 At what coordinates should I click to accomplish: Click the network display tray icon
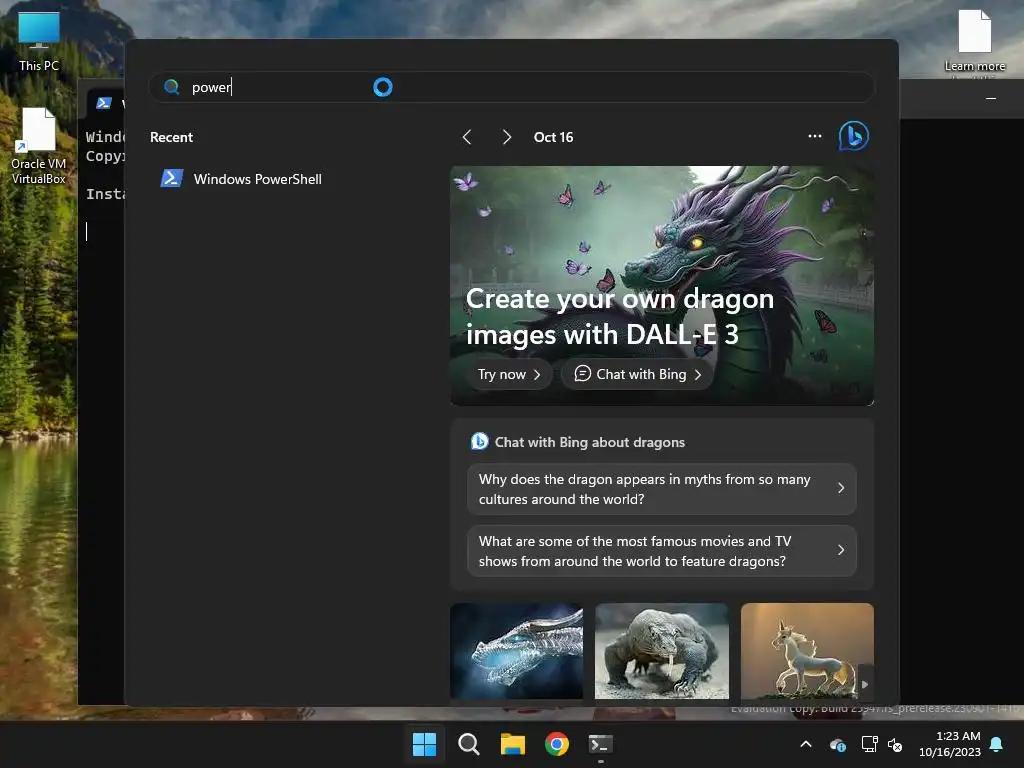pos(869,744)
